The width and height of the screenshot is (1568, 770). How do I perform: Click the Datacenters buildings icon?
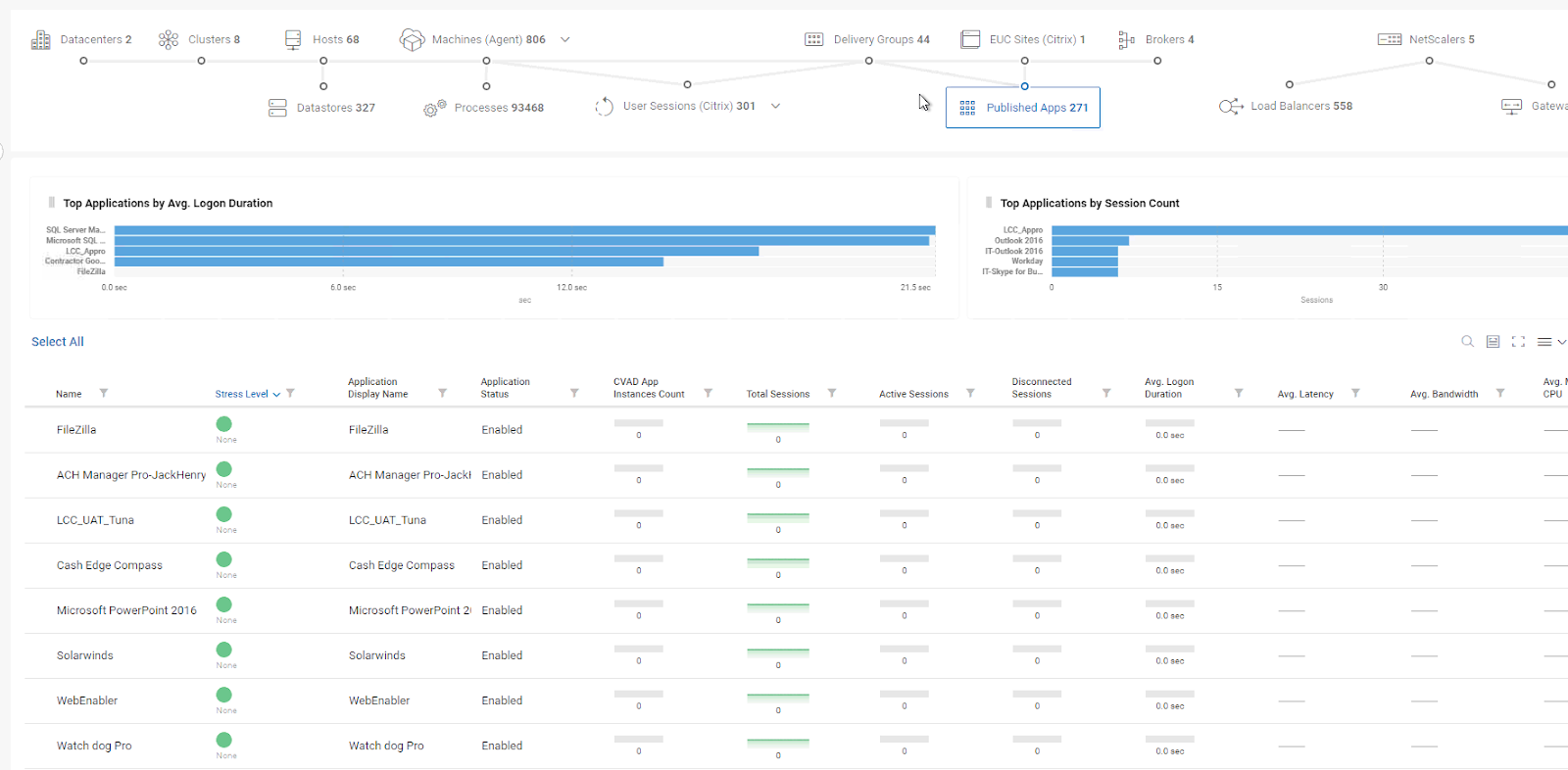[41, 40]
